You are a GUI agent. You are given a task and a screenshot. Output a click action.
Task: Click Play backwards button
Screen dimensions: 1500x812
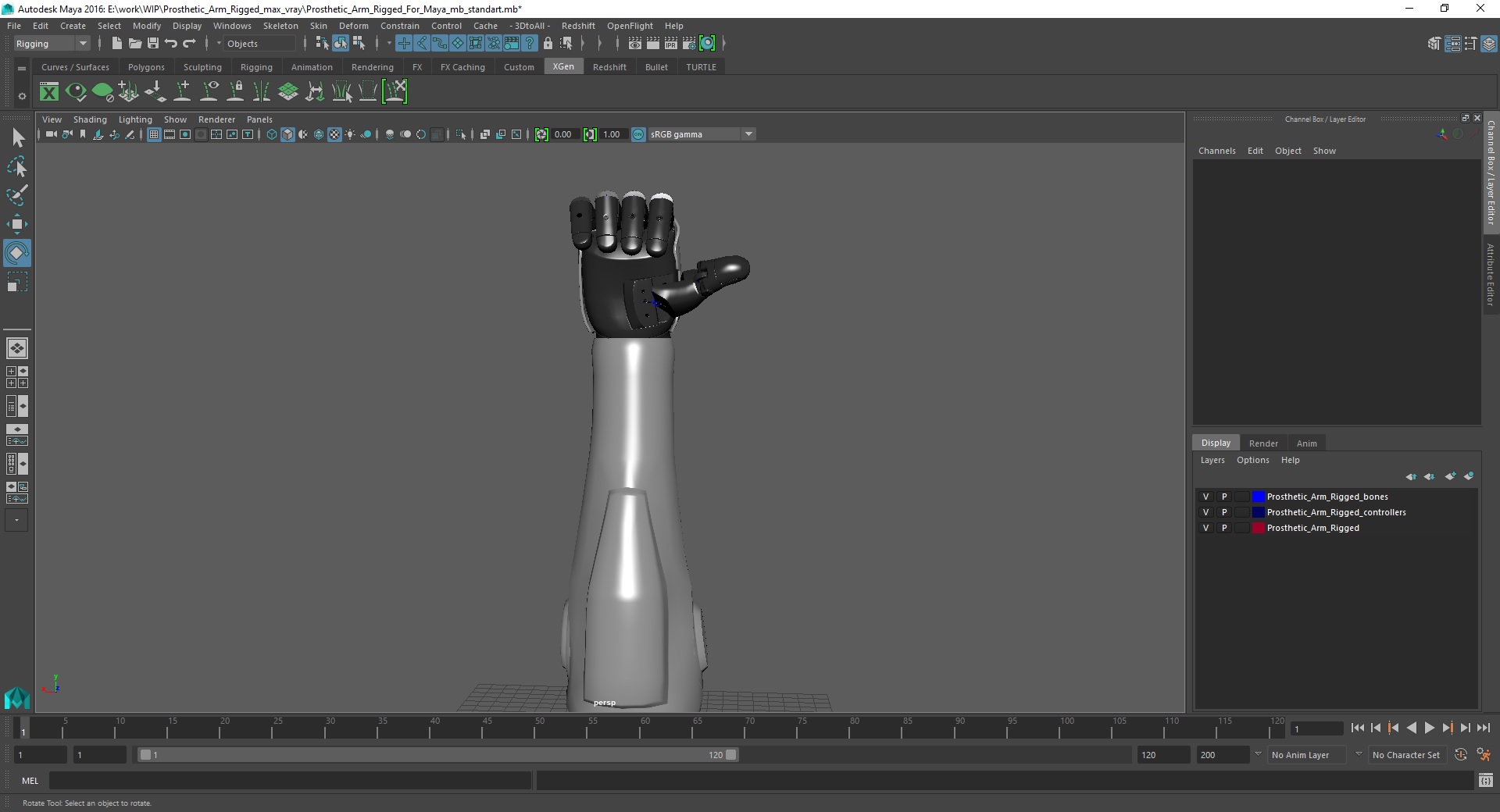pyautogui.click(x=1411, y=728)
